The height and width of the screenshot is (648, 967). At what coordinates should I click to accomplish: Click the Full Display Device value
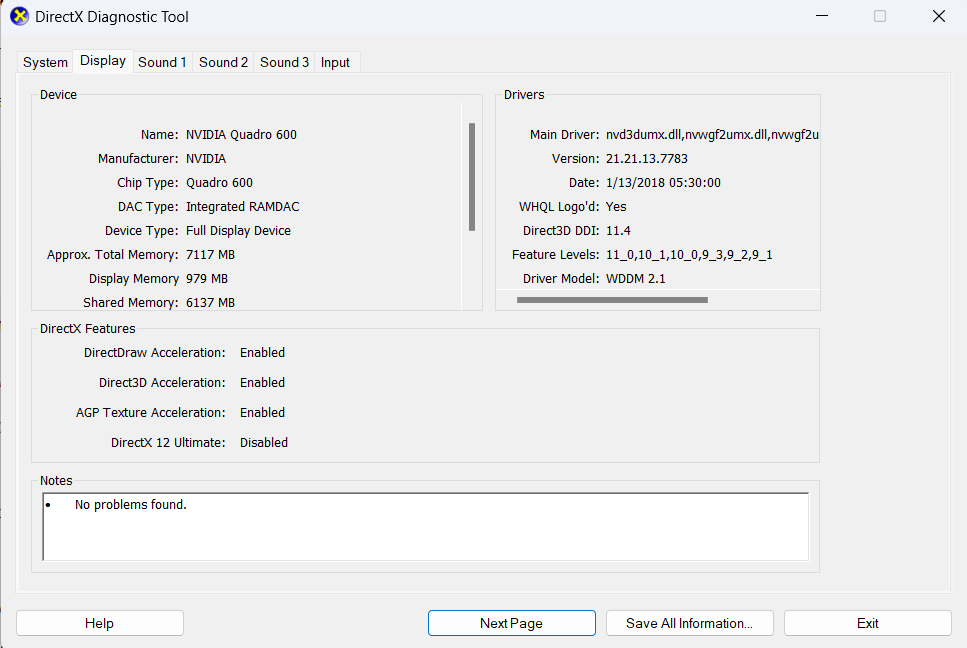238,231
